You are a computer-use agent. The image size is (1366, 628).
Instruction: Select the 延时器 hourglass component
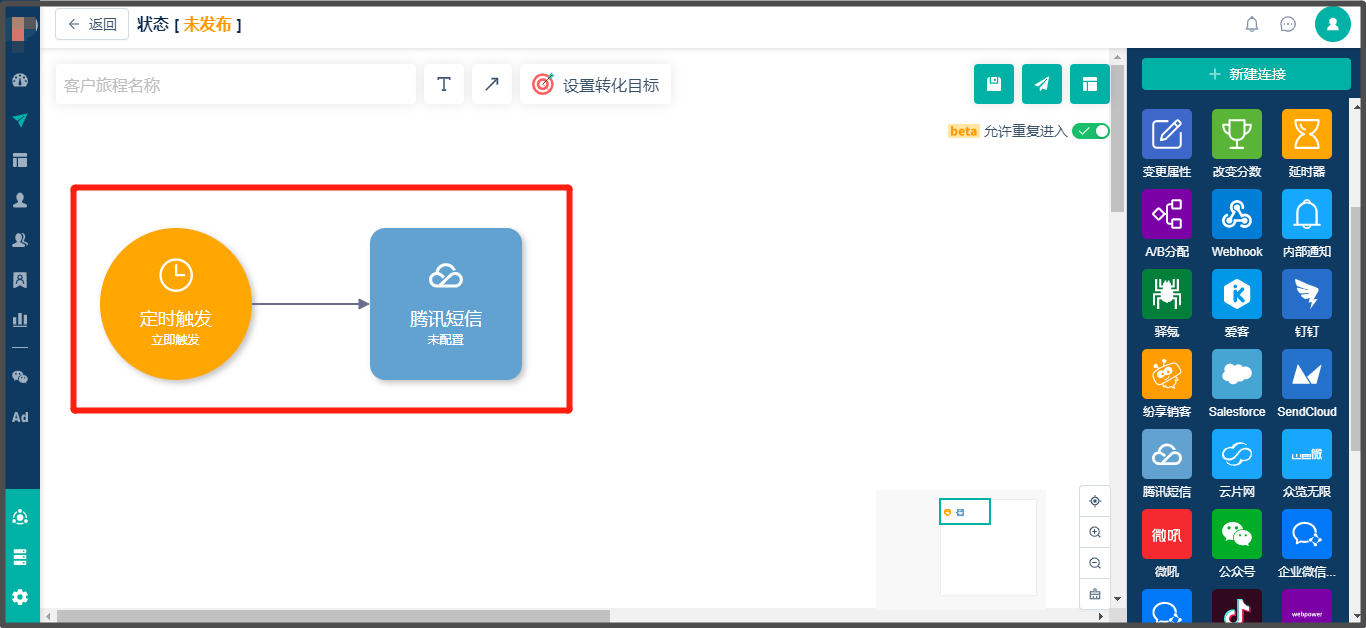[1307, 134]
